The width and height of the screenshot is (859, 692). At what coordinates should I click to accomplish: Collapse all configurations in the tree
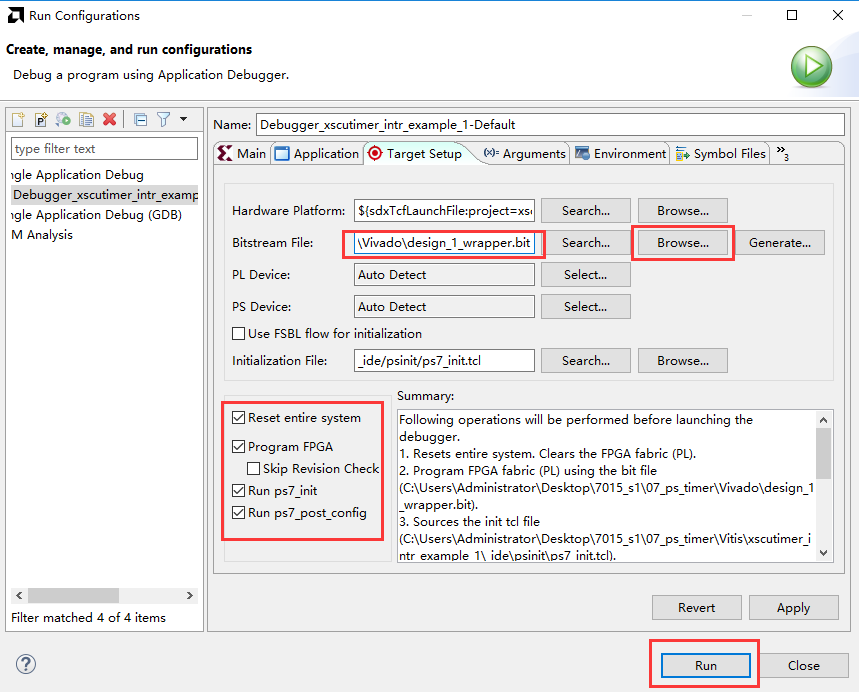point(141,119)
